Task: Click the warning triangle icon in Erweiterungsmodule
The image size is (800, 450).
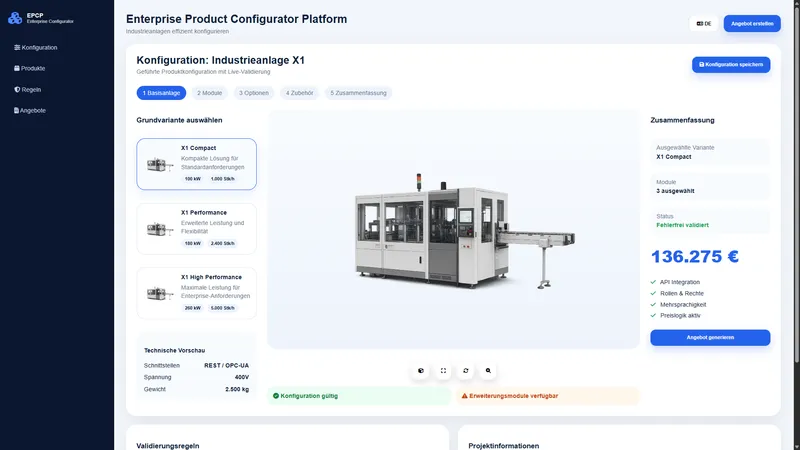Action: point(465,396)
